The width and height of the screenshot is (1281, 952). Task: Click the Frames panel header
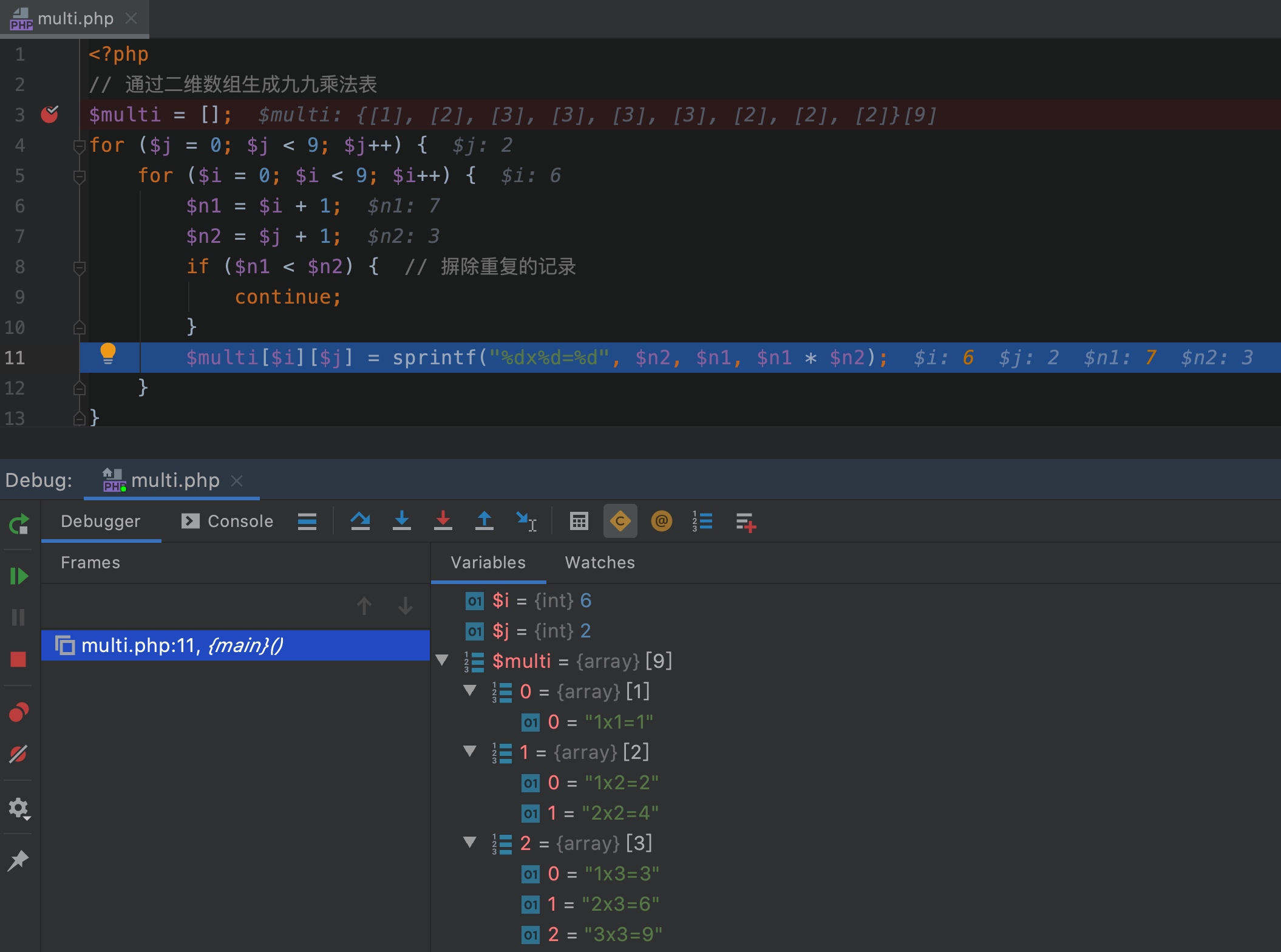[x=90, y=563]
